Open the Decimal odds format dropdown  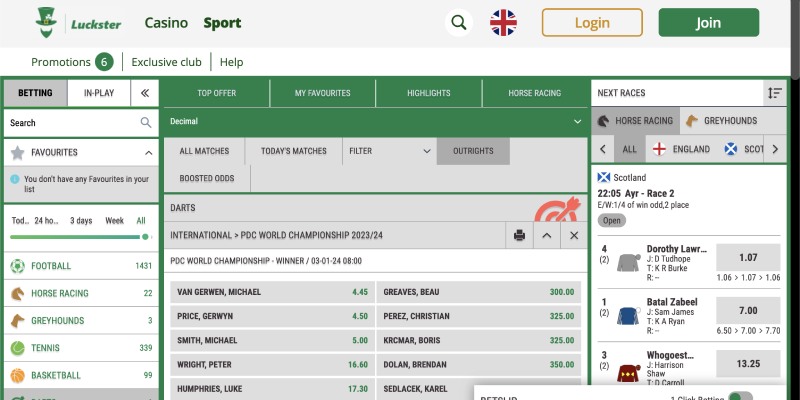coord(376,121)
